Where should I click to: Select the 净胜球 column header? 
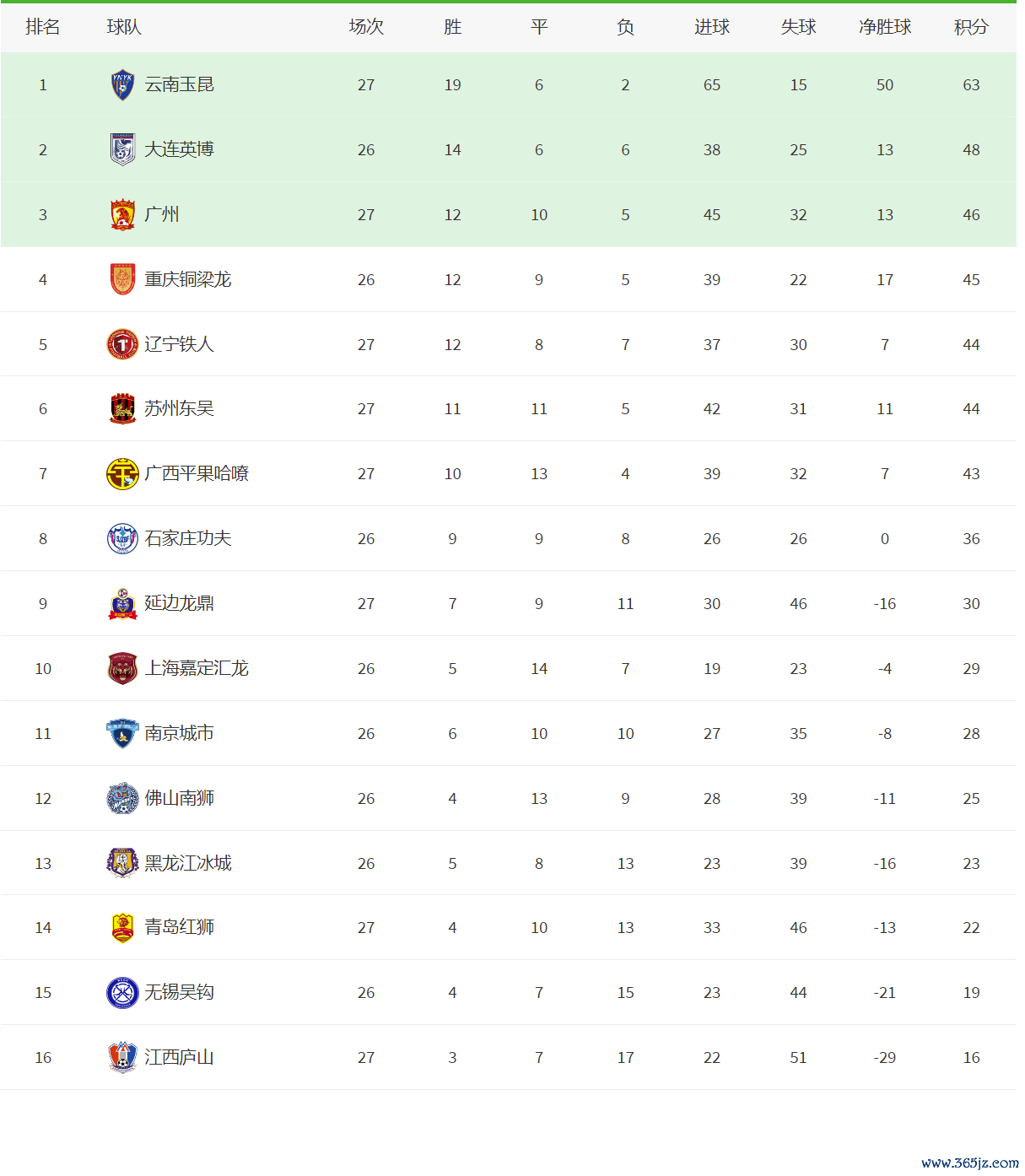tap(885, 27)
